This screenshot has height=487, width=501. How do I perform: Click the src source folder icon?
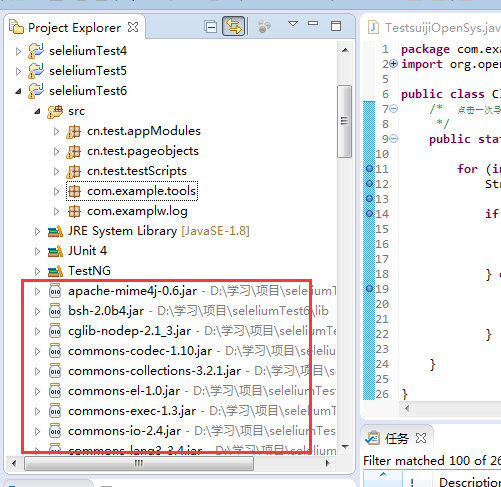55,112
